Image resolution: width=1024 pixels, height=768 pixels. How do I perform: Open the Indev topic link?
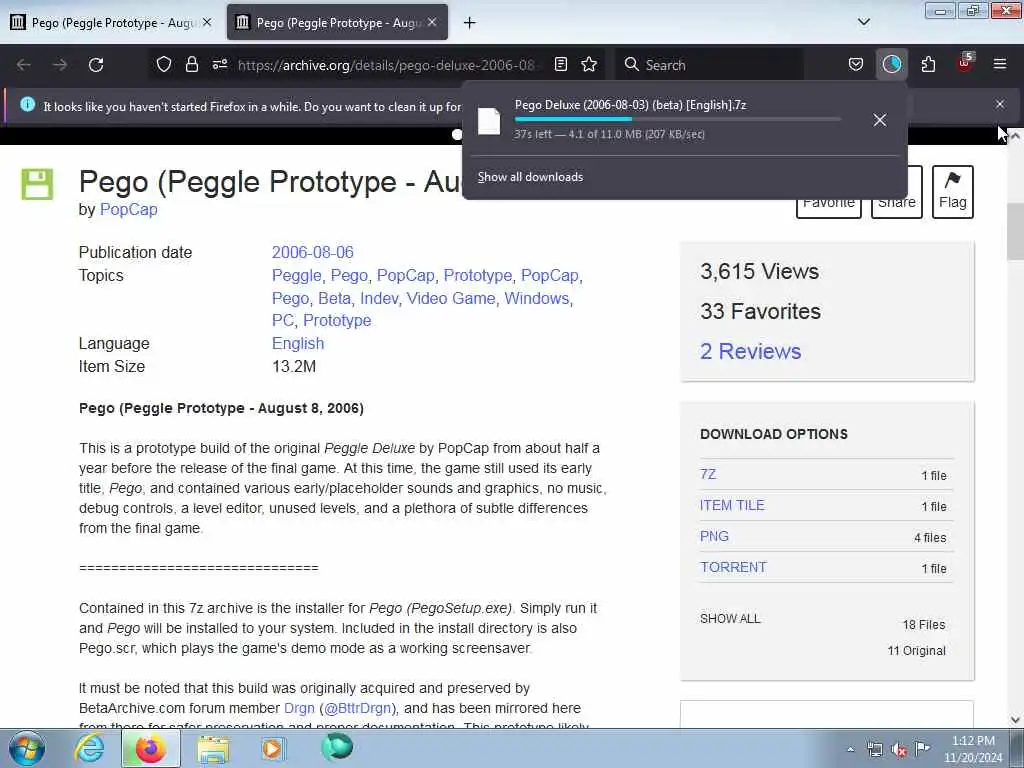(379, 298)
